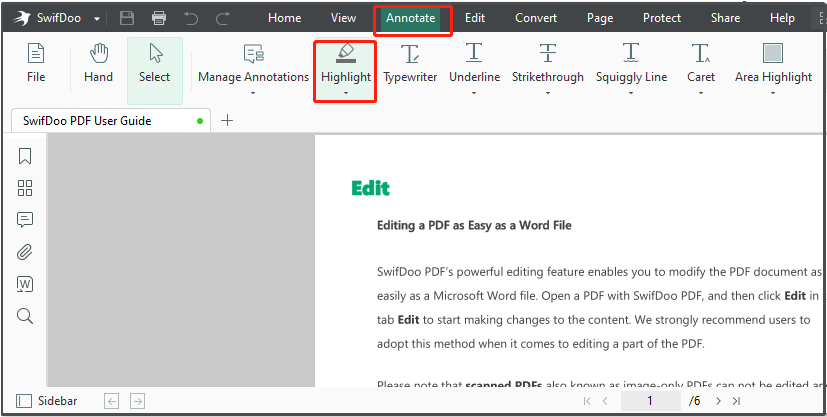Expand the Manage Annotations dropdown arrow
This screenshot has height=417, width=827.
click(253, 94)
